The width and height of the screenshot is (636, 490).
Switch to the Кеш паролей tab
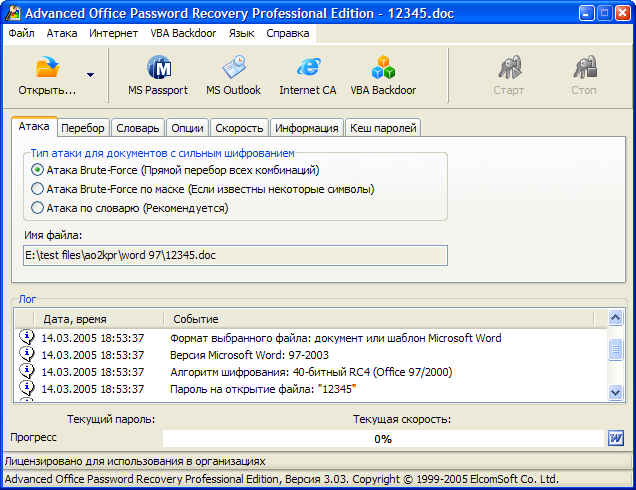[x=383, y=128]
